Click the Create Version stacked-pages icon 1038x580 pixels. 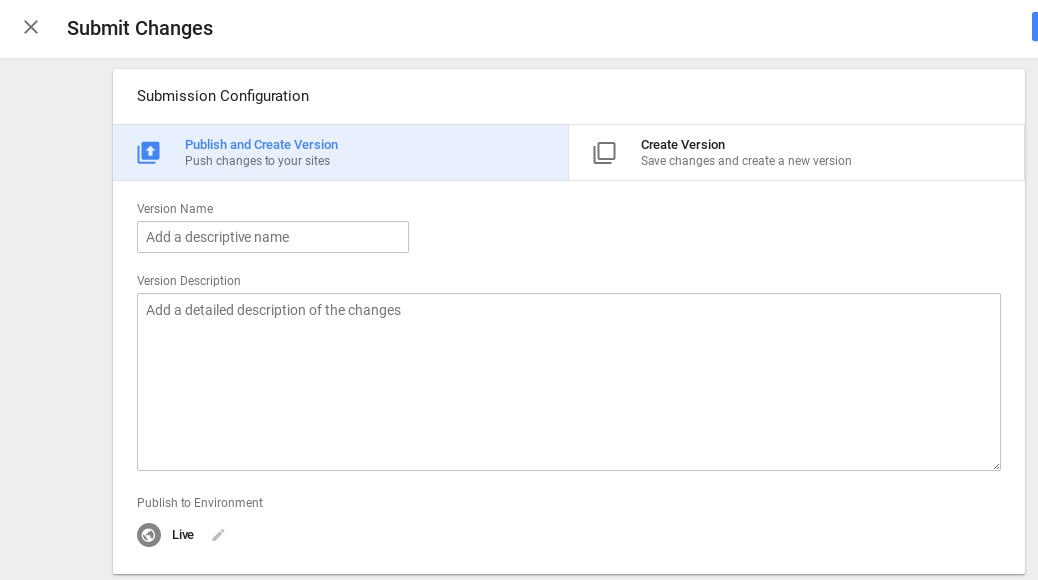tap(604, 153)
